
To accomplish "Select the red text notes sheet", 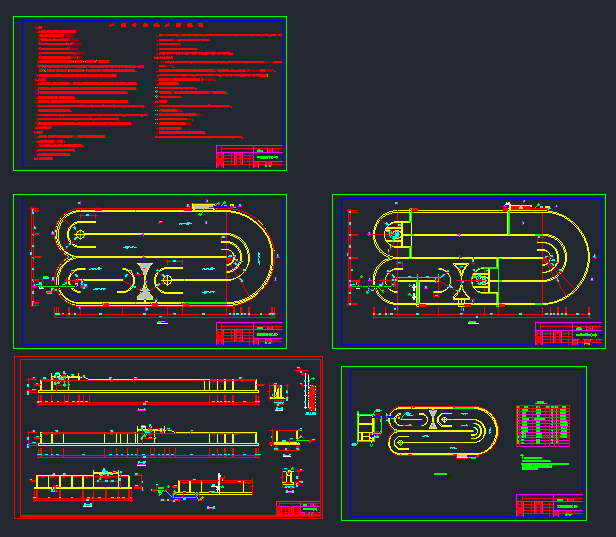I will [150, 93].
